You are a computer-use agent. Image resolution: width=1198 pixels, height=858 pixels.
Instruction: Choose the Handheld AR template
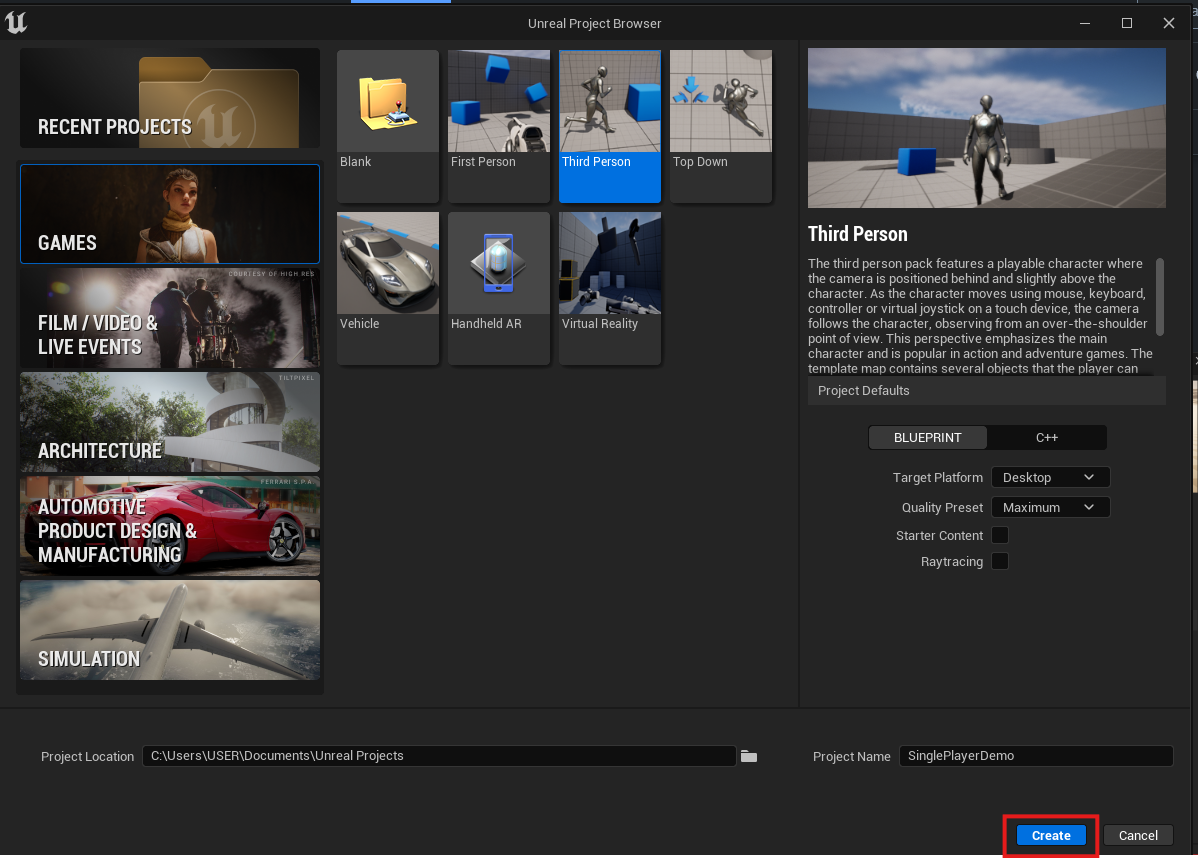click(499, 264)
